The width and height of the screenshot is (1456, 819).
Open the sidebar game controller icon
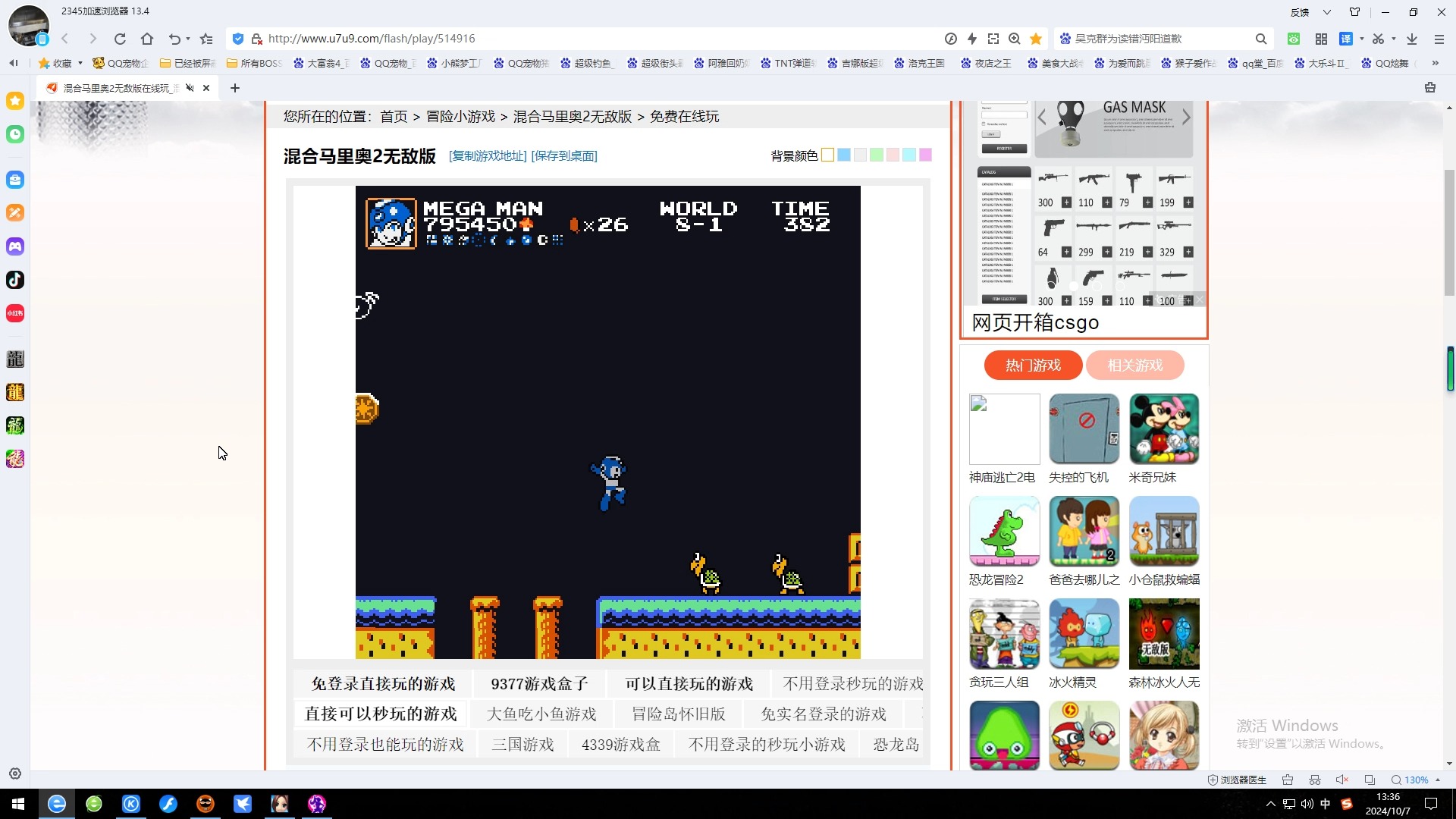click(15, 246)
